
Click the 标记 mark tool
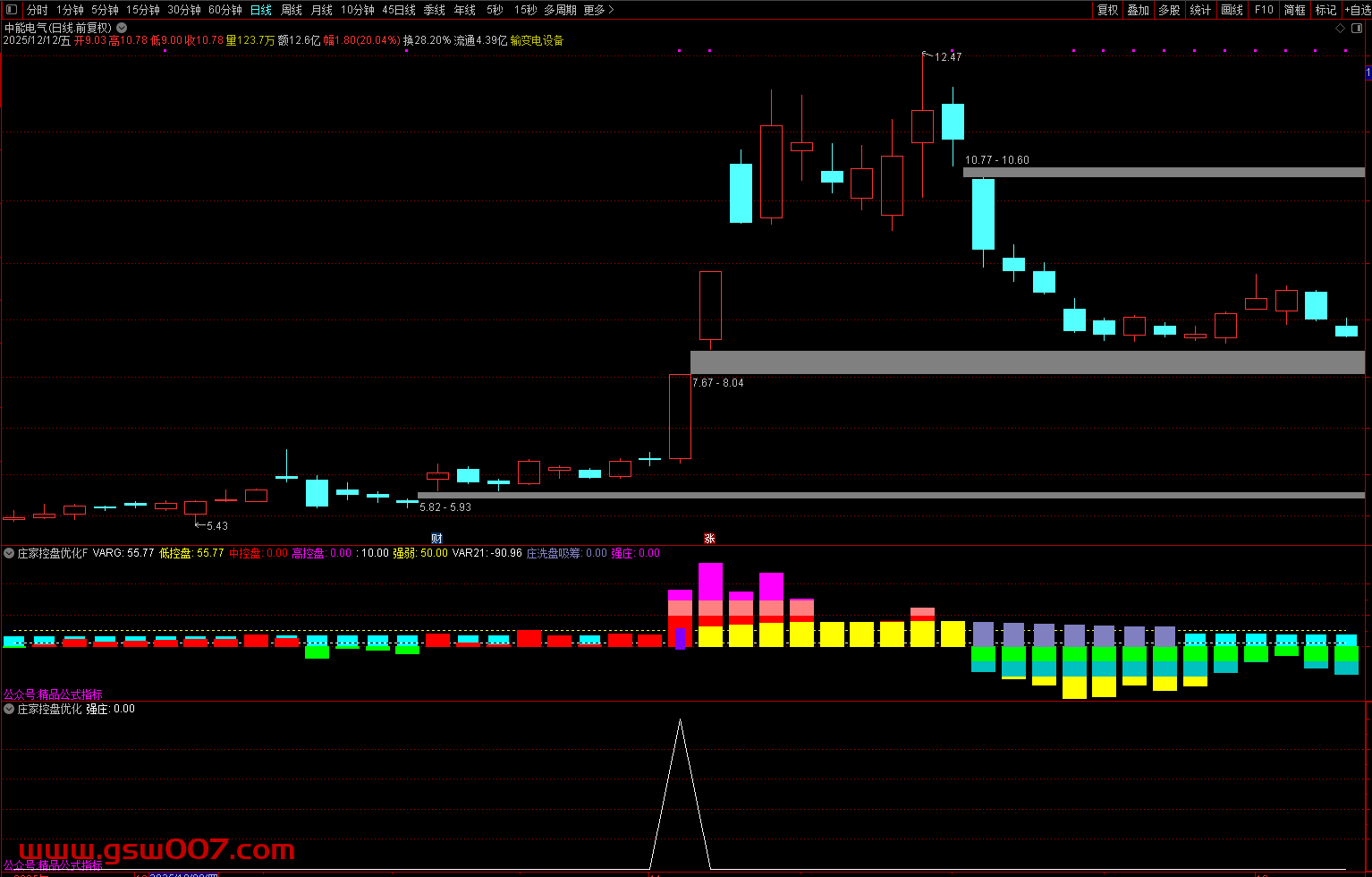coord(1325,10)
